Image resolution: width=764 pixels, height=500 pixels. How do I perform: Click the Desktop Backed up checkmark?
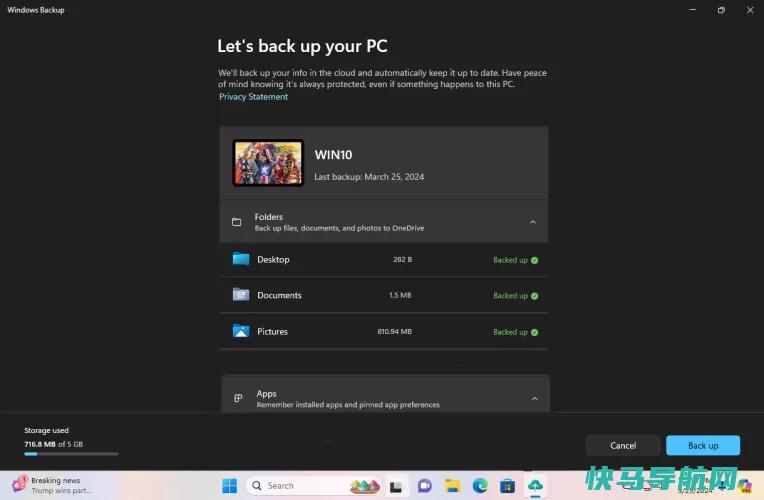[x=535, y=260]
